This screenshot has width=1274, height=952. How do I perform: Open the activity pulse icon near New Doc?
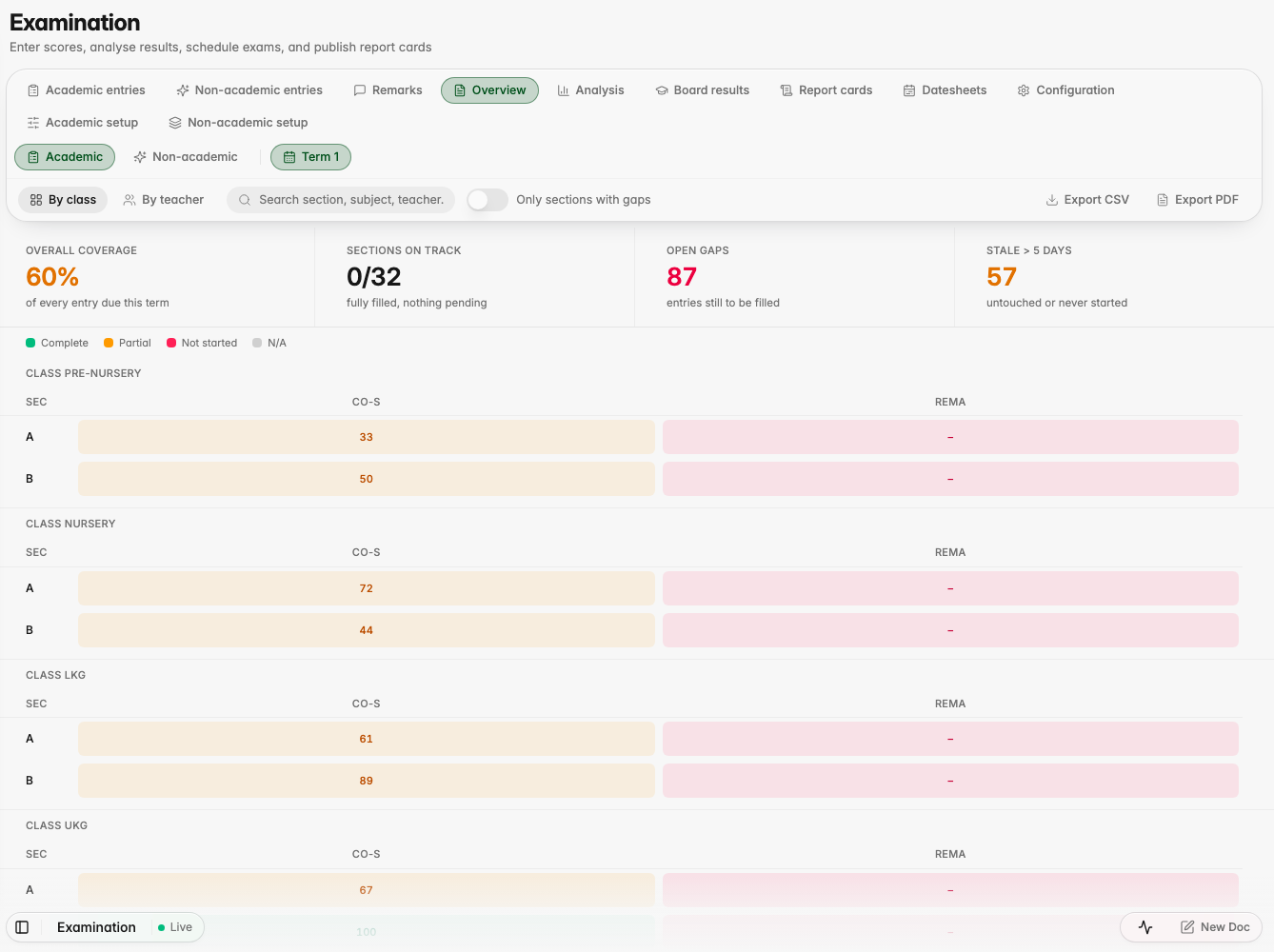(x=1145, y=927)
